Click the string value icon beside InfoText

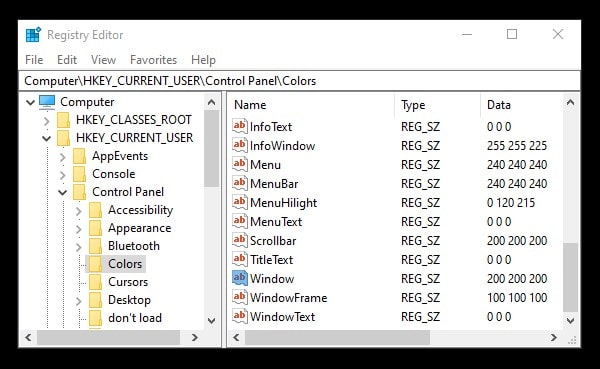[240, 126]
